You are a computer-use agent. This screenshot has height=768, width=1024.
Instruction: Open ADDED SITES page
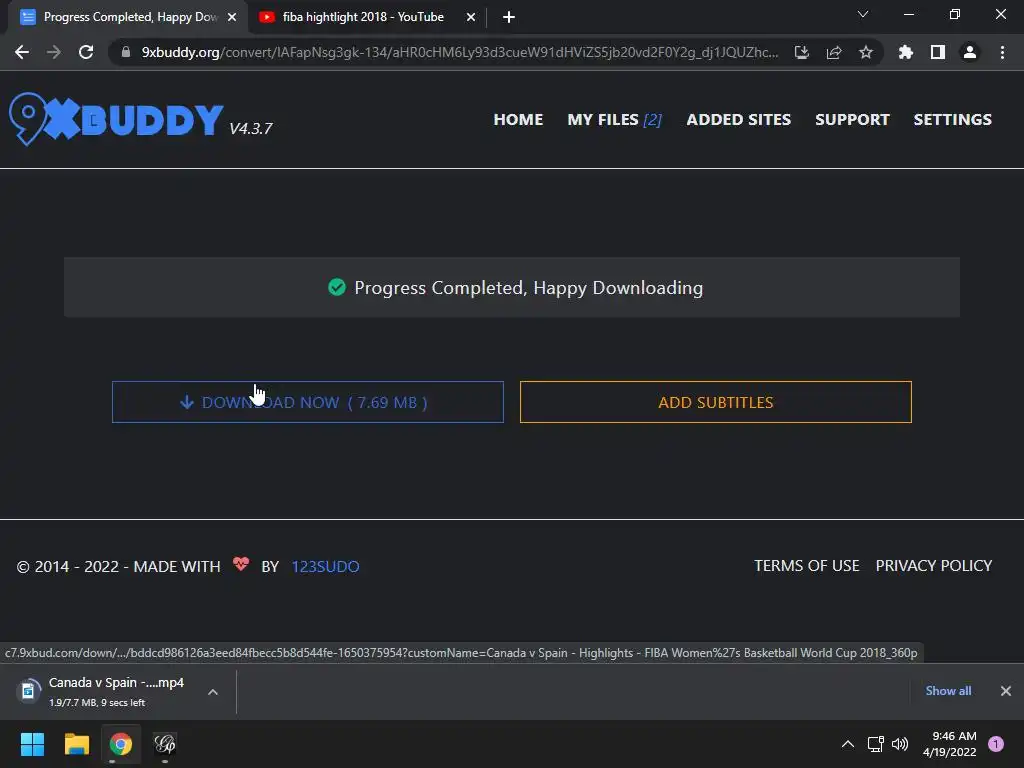tap(739, 120)
